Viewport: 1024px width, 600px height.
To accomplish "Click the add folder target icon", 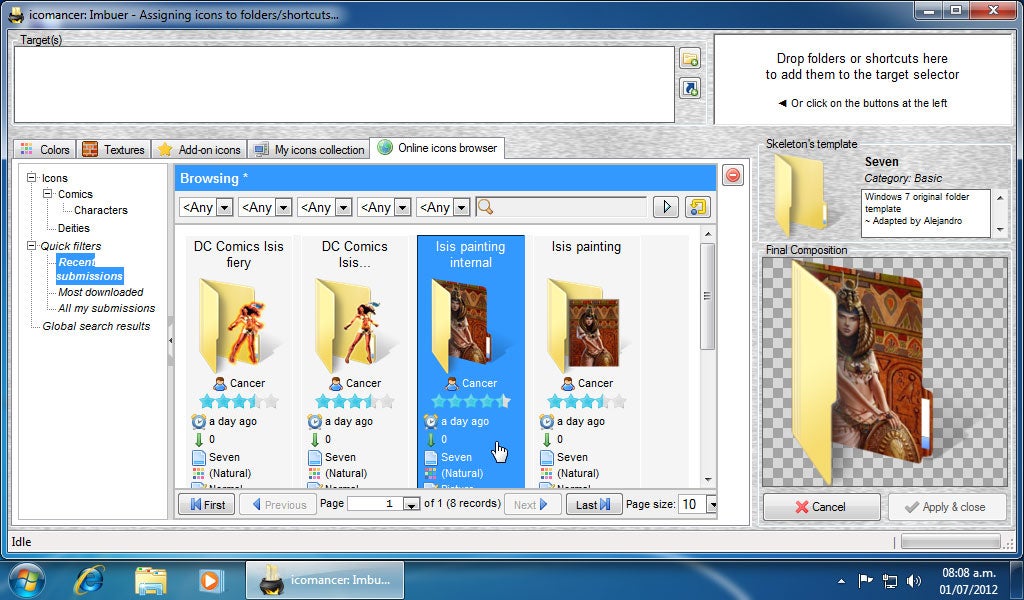I will [x=690, y=58].
